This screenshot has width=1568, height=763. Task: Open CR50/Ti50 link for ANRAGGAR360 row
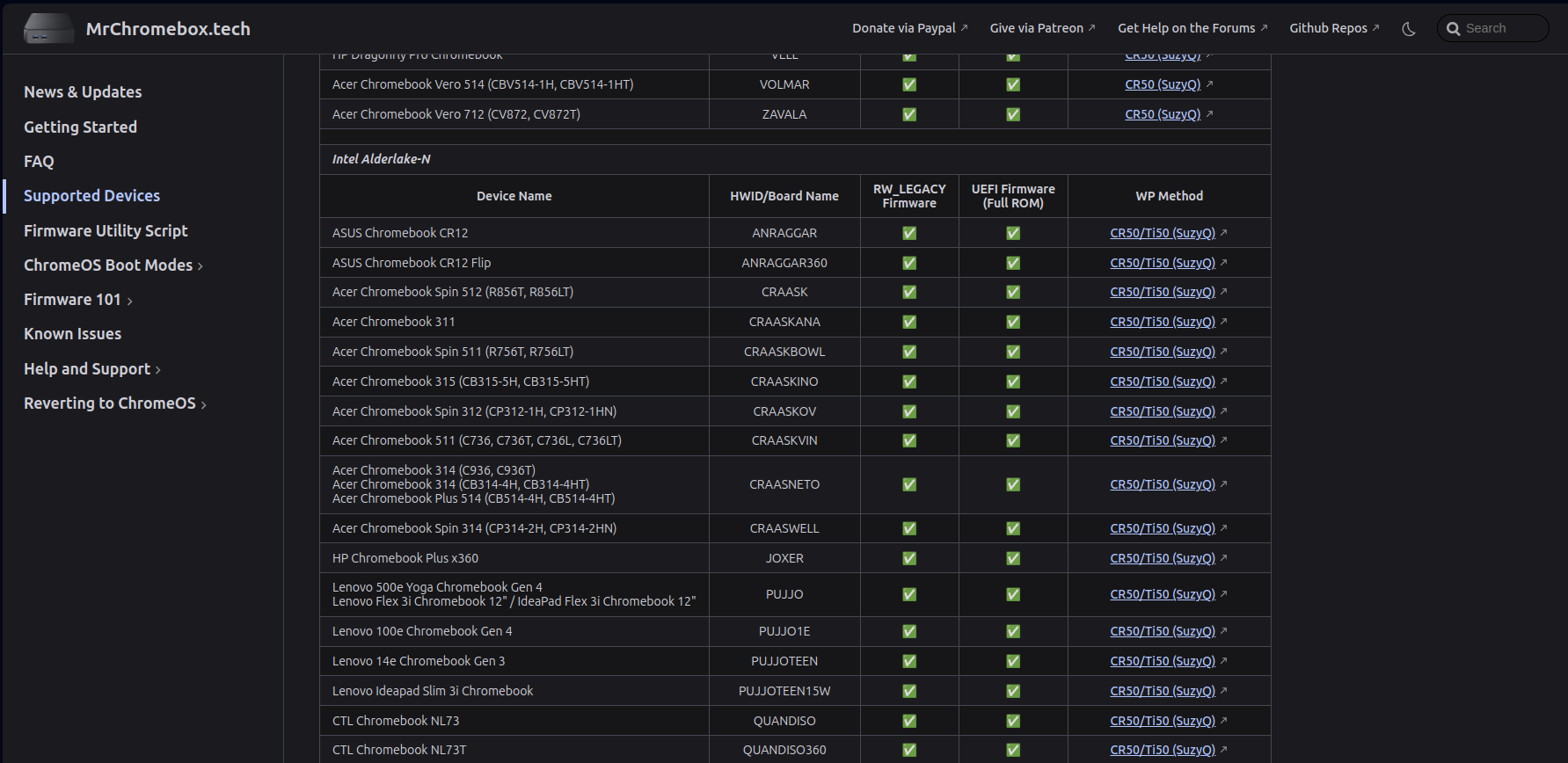1163,263
